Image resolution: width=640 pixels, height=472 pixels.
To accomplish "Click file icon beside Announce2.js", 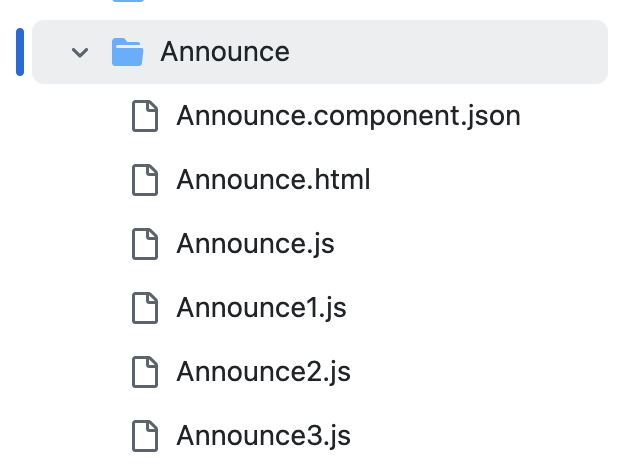I will coord(145,372).
